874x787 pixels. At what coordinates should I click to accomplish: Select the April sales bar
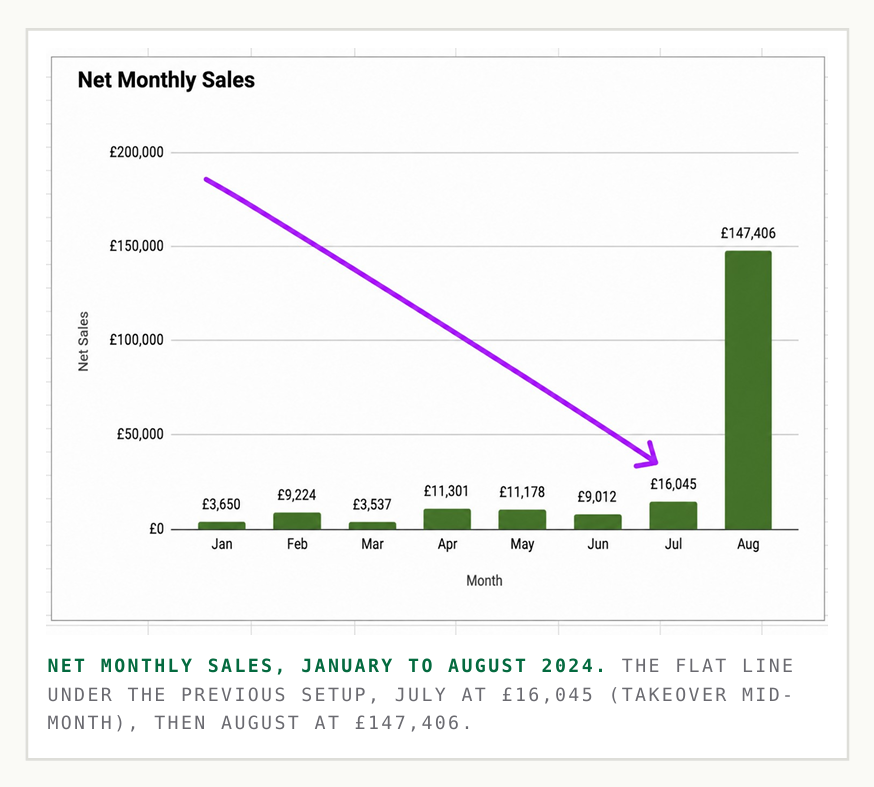coord(447,519)
